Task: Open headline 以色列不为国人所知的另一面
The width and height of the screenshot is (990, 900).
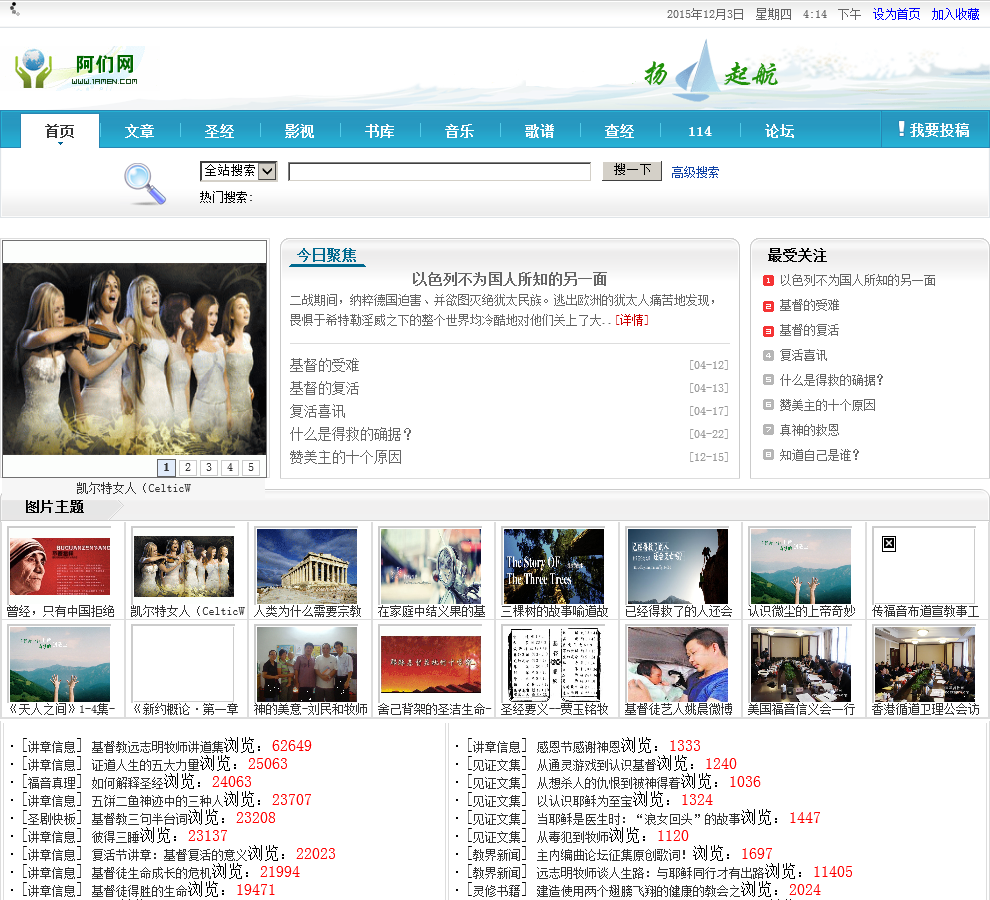Action: [510, 279]
